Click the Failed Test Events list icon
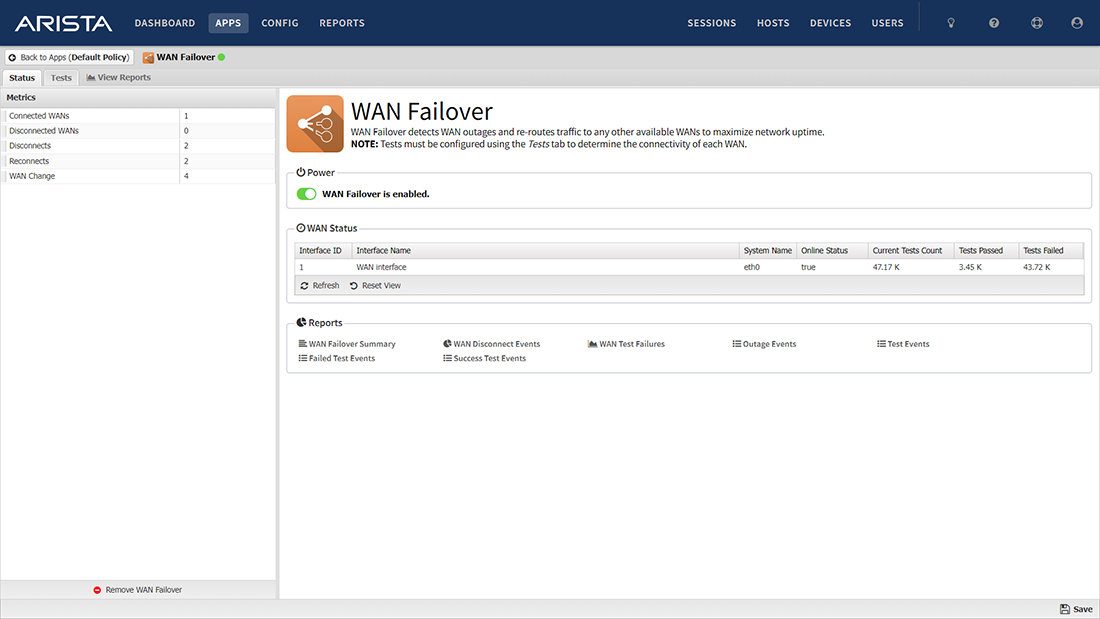Viewport: 1100px width, 619px height. pos(302,358)
